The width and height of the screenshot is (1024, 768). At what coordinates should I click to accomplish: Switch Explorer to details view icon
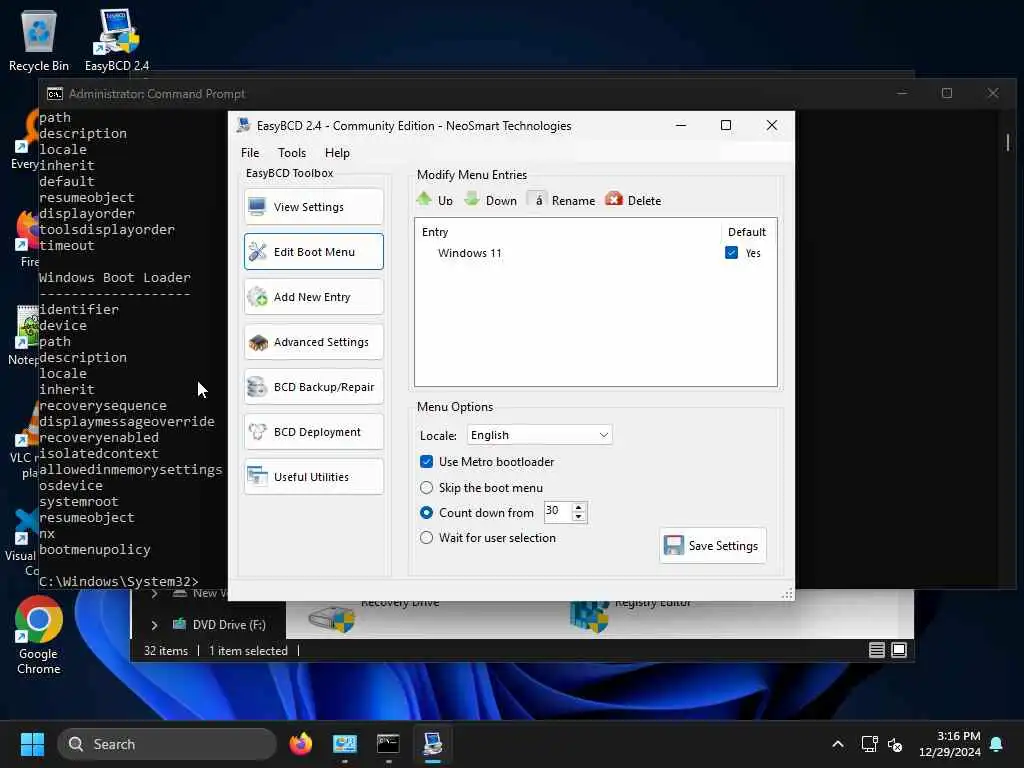point(876,650)
